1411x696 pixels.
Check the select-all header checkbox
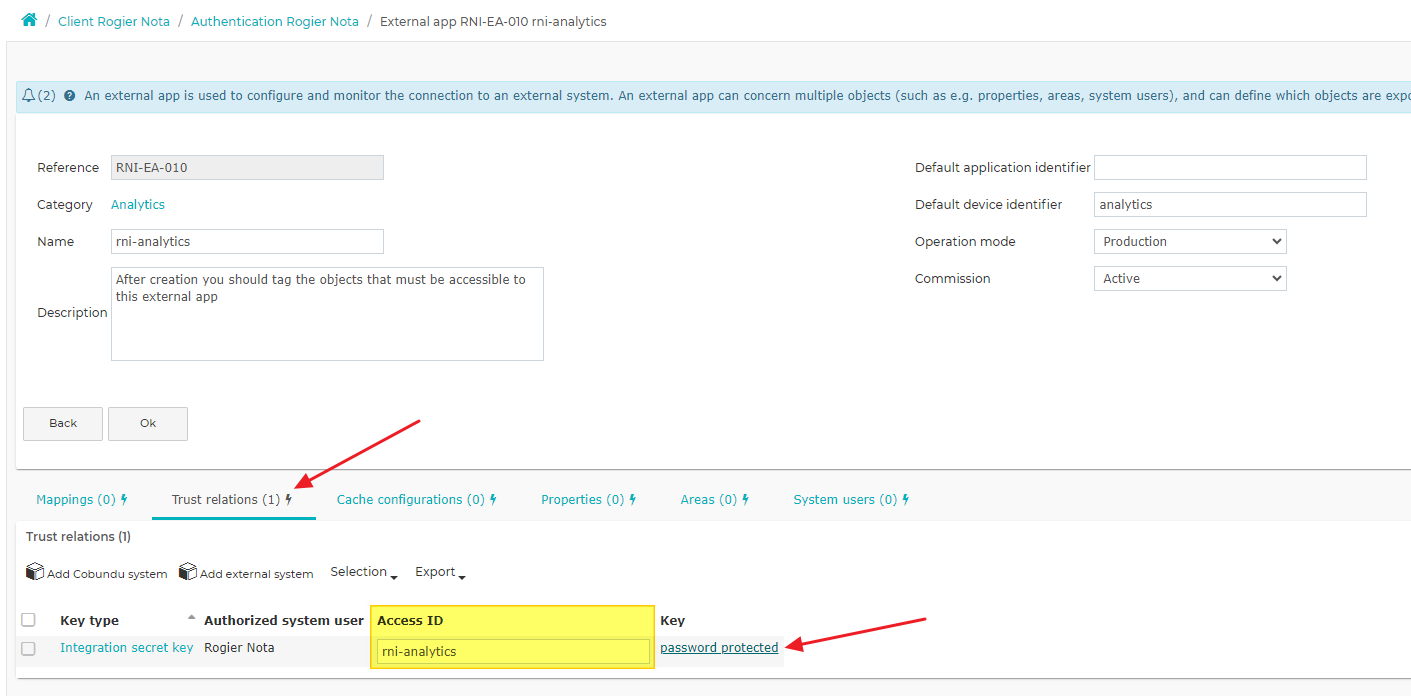pos(28,620)
